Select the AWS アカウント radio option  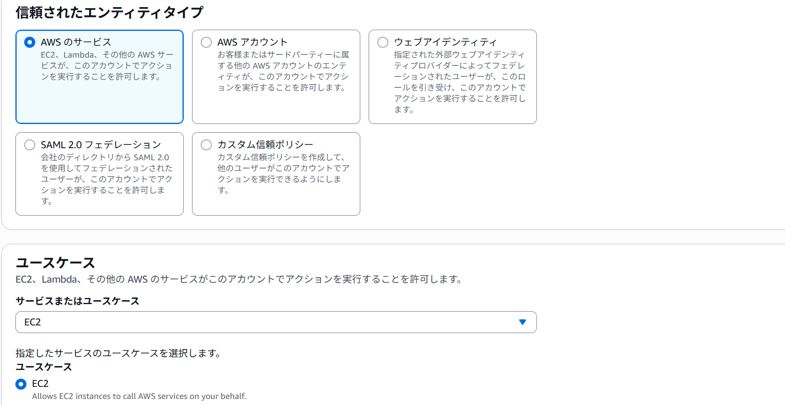pyautogui.click(x=206, y=43)
